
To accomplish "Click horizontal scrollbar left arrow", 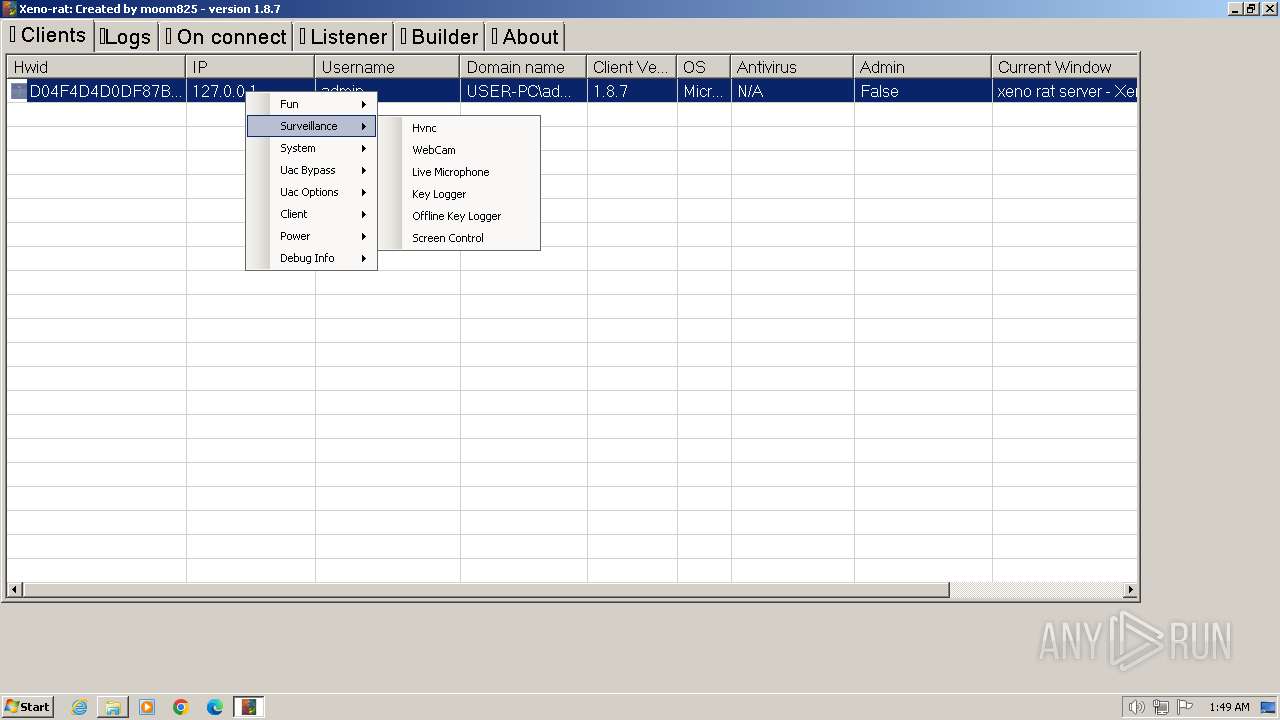I will 15,590.
